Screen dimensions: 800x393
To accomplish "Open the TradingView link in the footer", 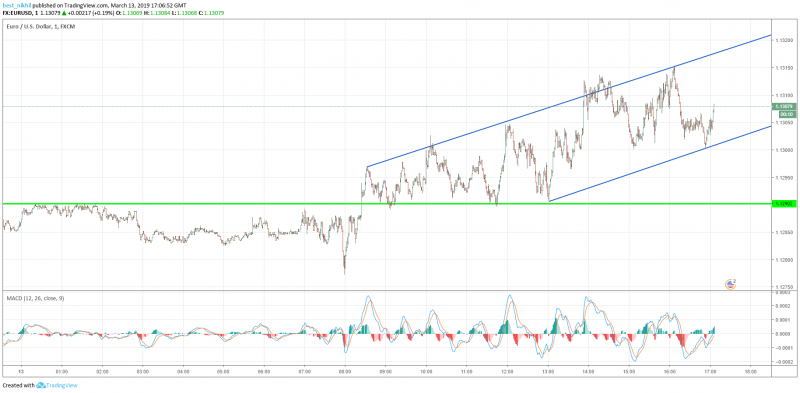I will click(58, 385).
